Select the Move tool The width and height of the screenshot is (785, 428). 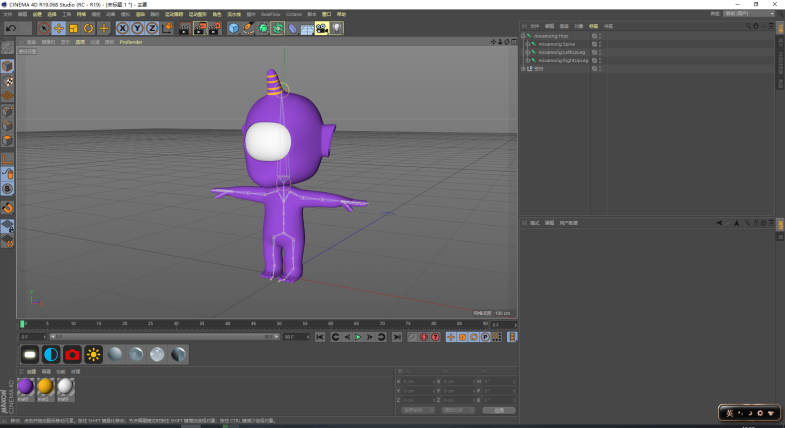click(59, 28)
